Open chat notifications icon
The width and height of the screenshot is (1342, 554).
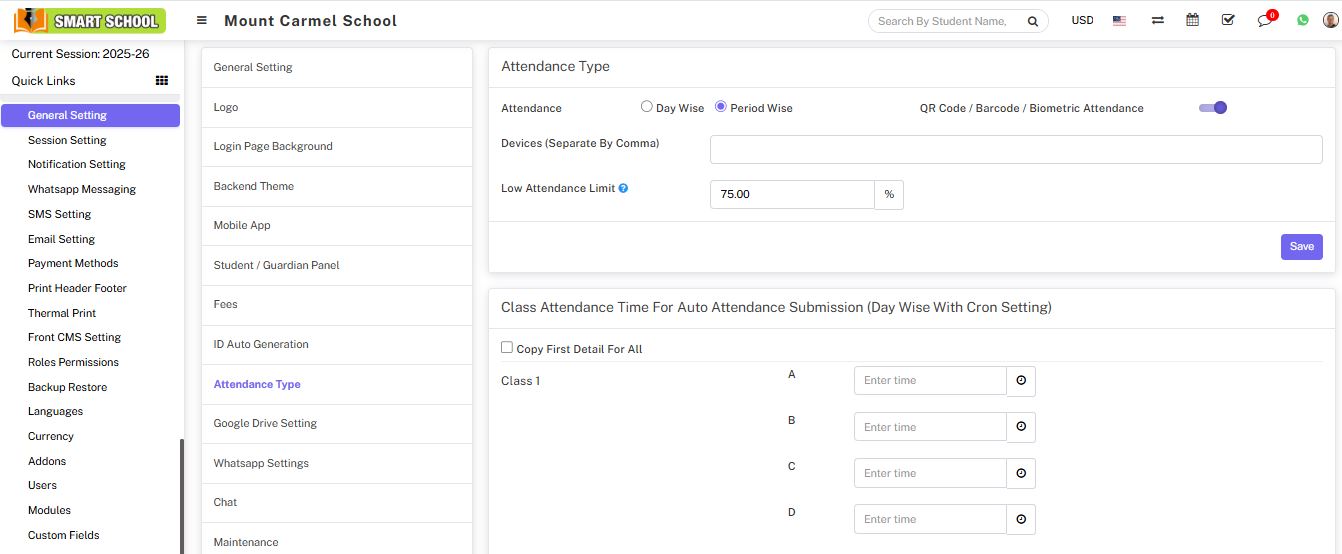pos(1265,20)
